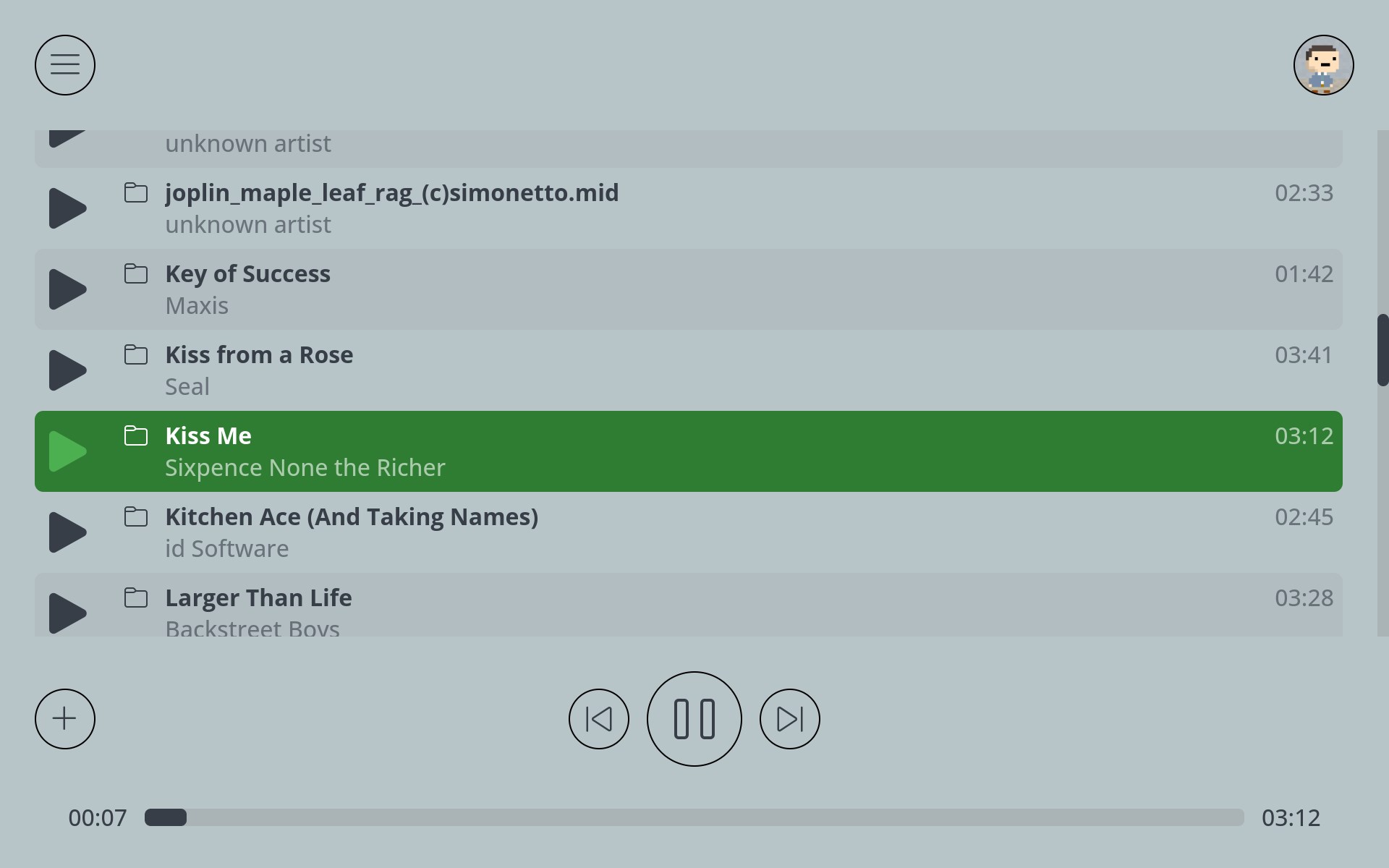Image resolution: width=1389 pixels, height=868 pixels.
Task: Go back to the previous track
Action: (x=598, y=719)
